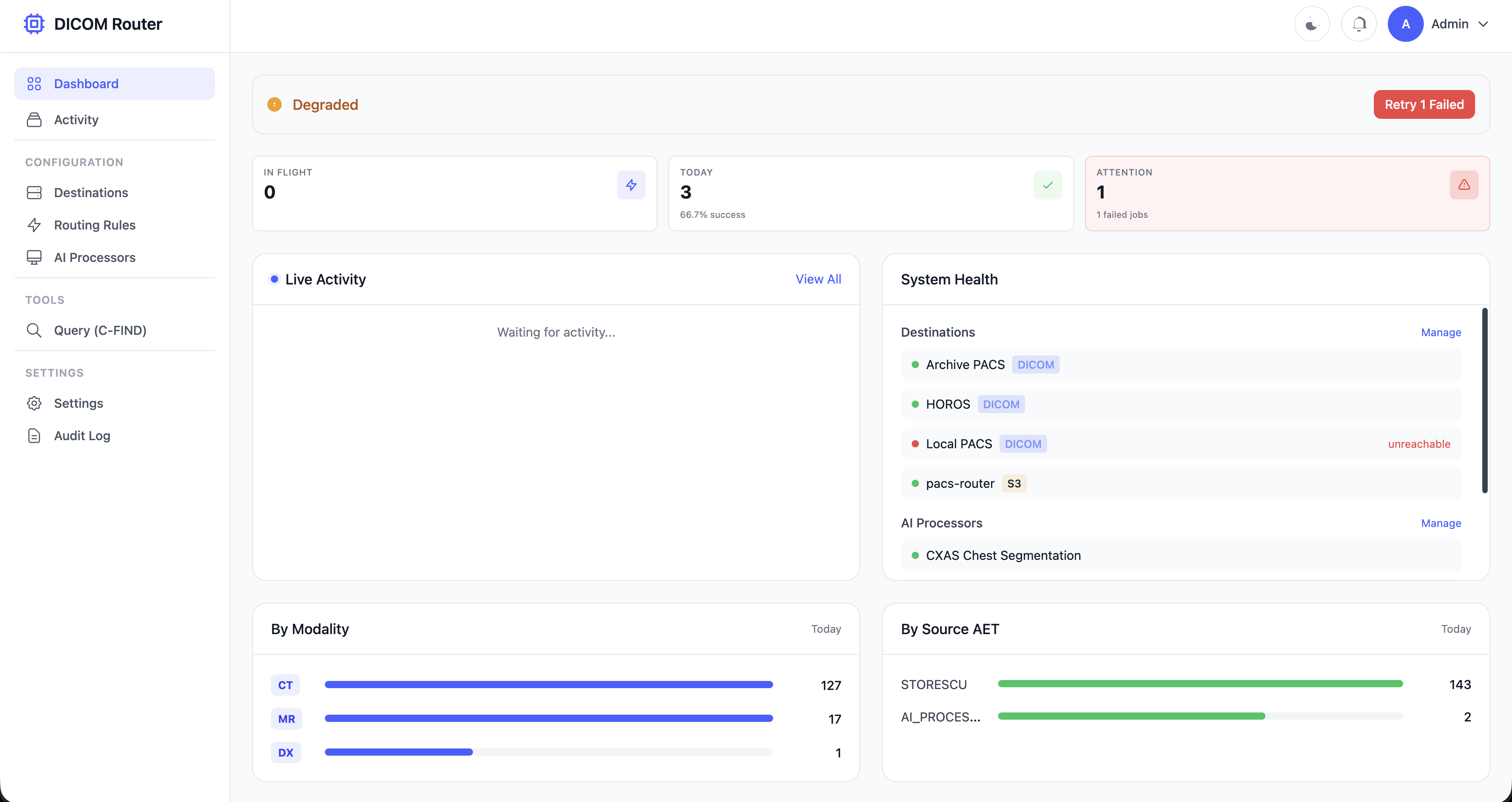This screenshot has width=1512, height=802.
Task: Click the green checkmark on the Today card
Action: click(x=1048, y=185)
